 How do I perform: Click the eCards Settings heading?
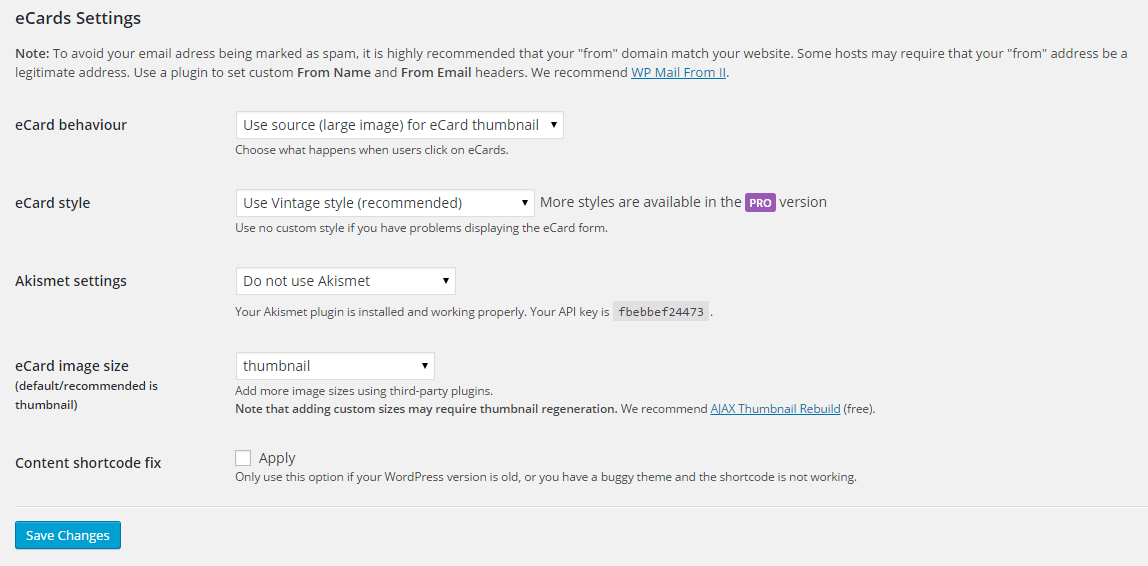(78, 18)
